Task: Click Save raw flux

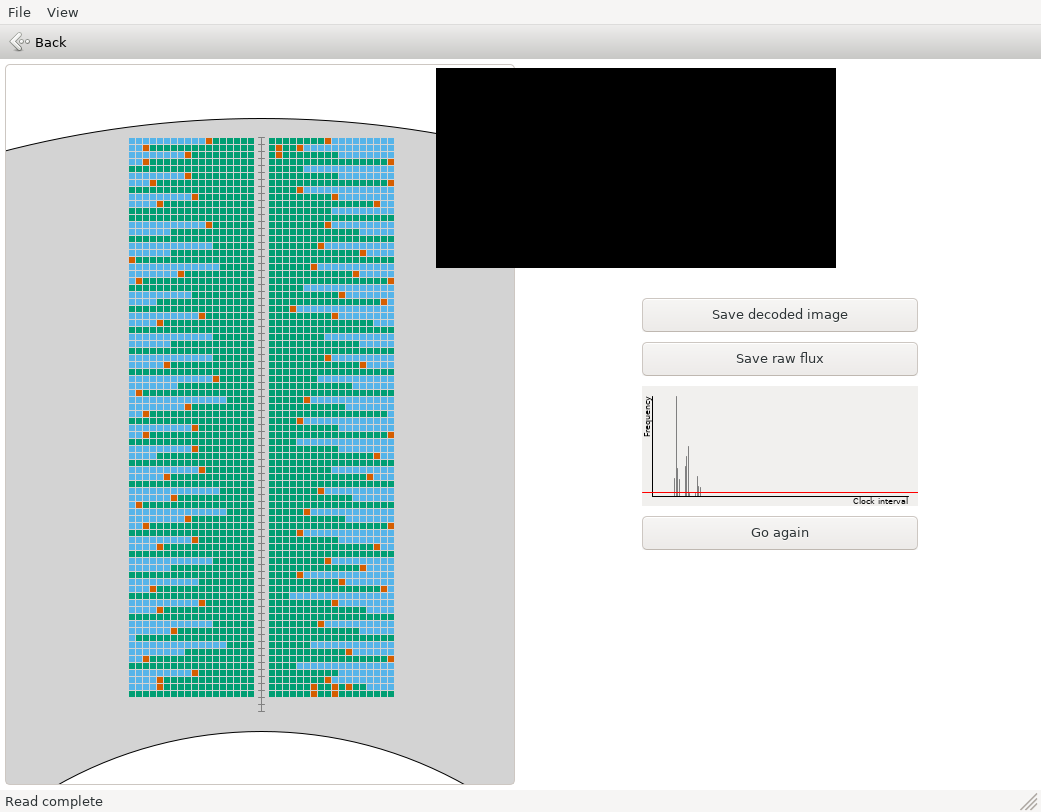Action: click(x=779, y=358)
